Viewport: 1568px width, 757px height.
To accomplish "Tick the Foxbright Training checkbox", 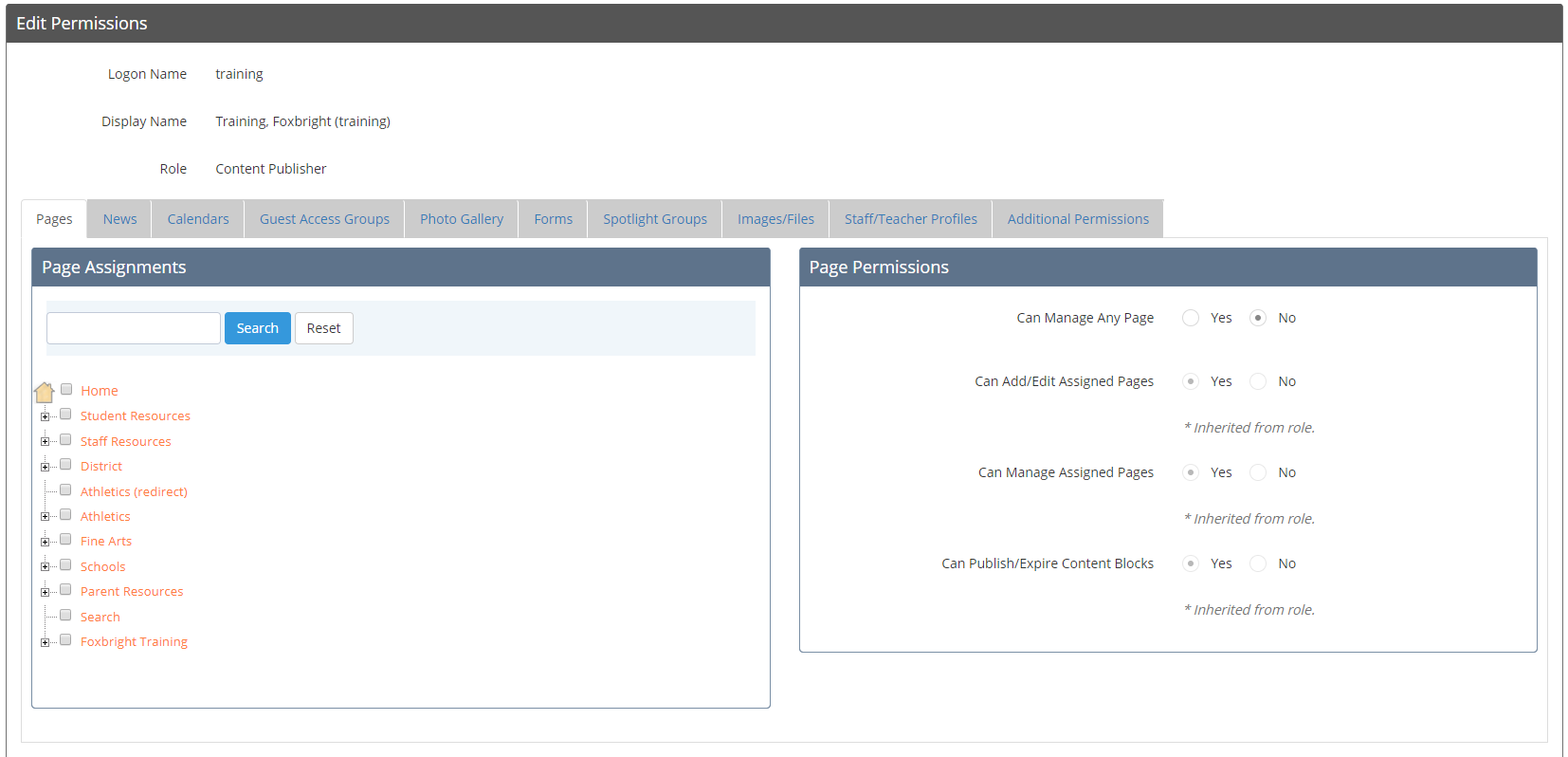I will [x=65, y=639].
